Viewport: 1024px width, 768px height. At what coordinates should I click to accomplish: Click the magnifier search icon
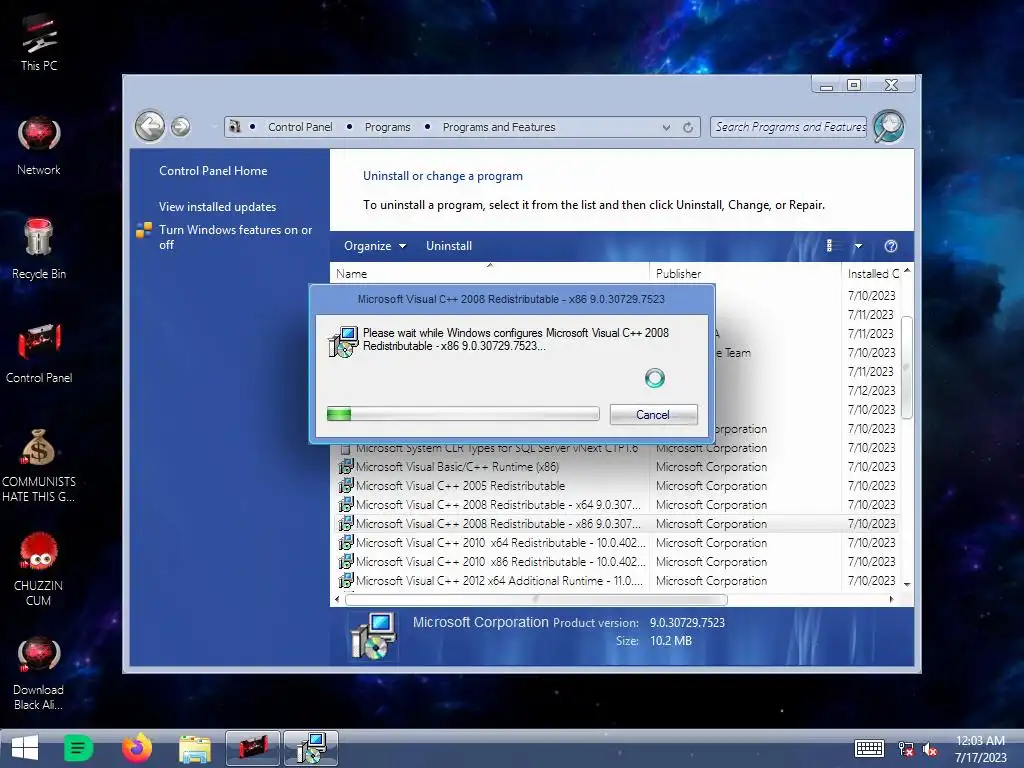[889, 126]
